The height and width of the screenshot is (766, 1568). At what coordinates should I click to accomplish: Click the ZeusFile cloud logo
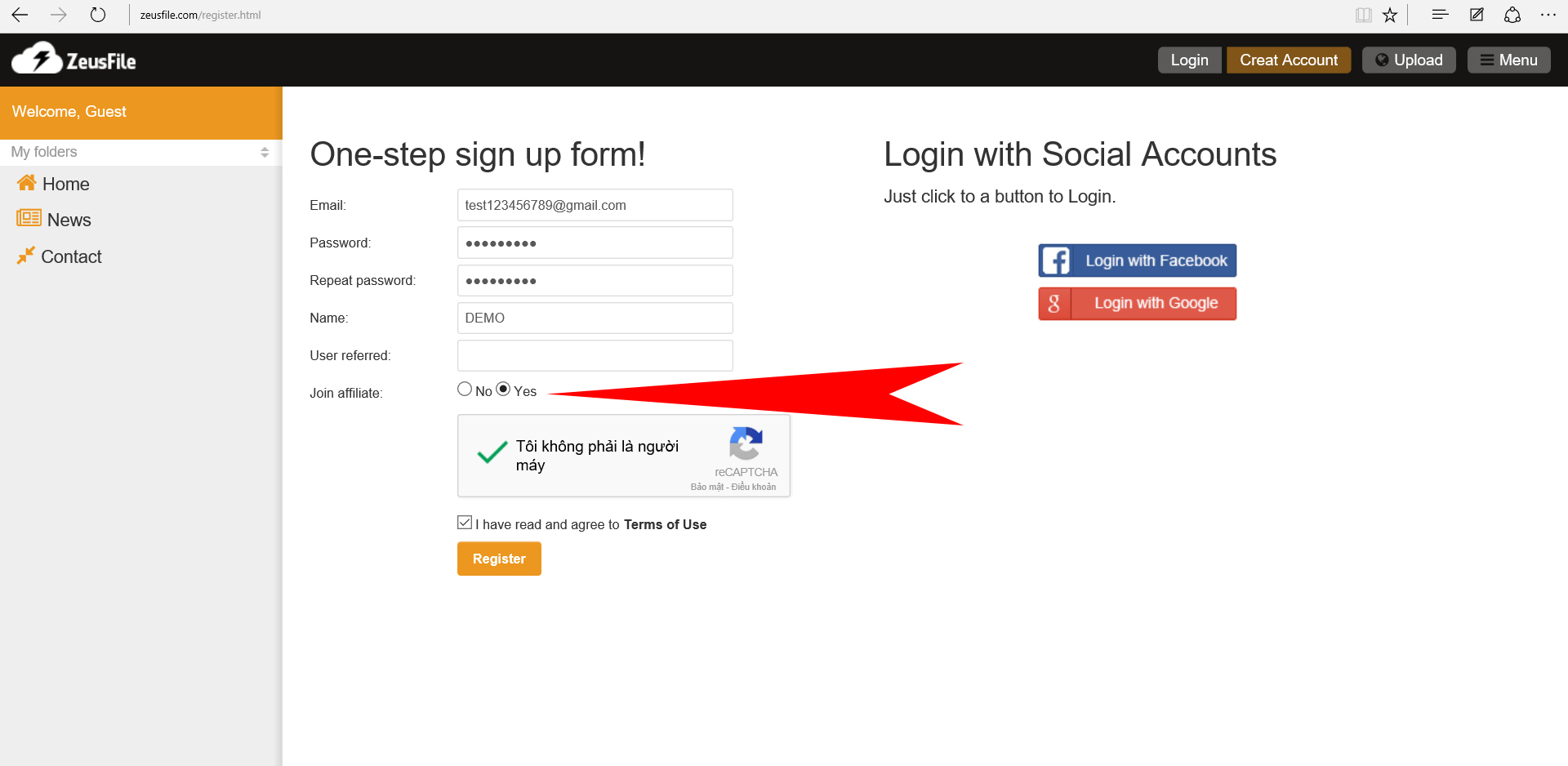38,59
